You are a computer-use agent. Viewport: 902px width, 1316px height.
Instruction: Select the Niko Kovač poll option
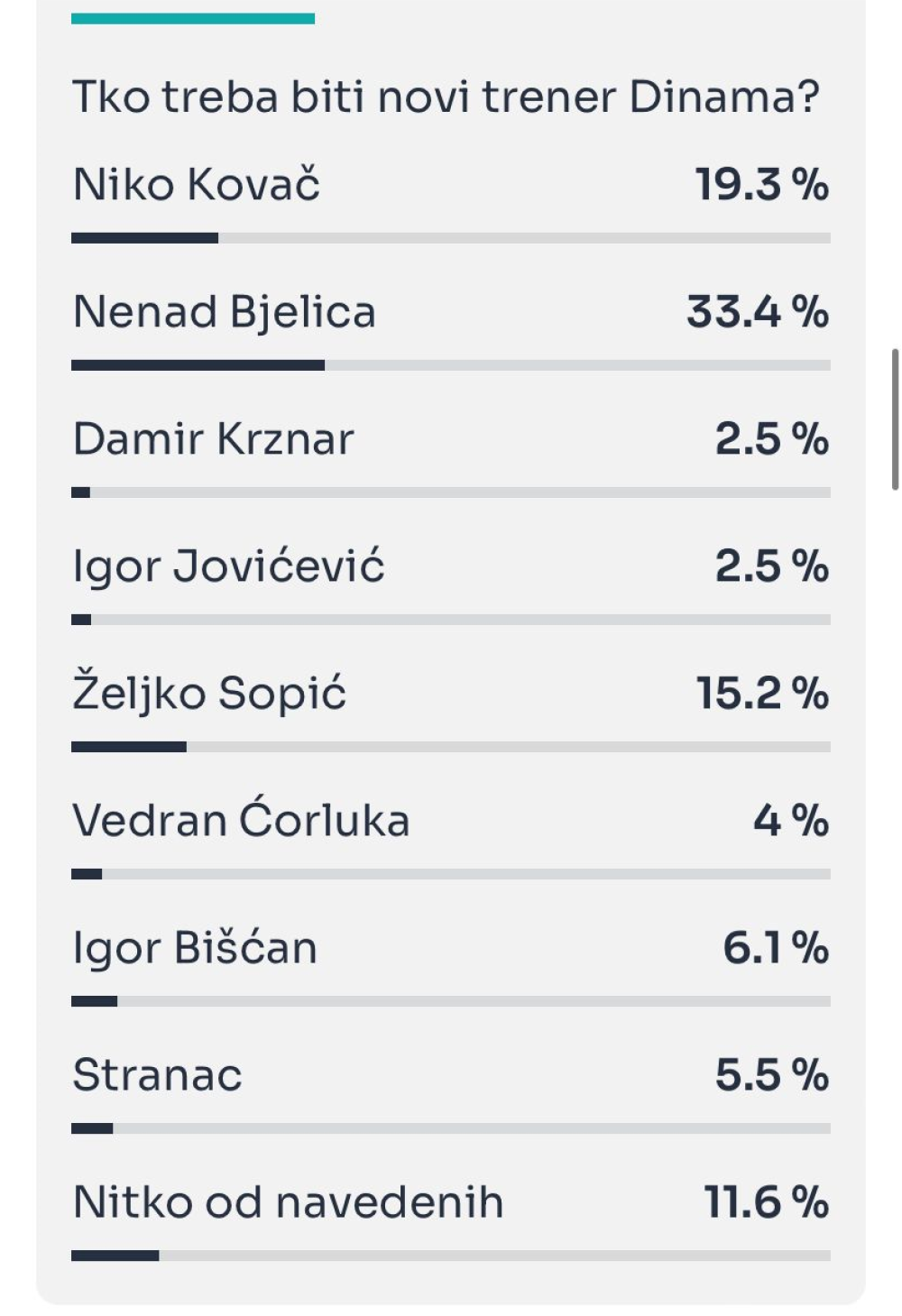(x=197, y=185)
